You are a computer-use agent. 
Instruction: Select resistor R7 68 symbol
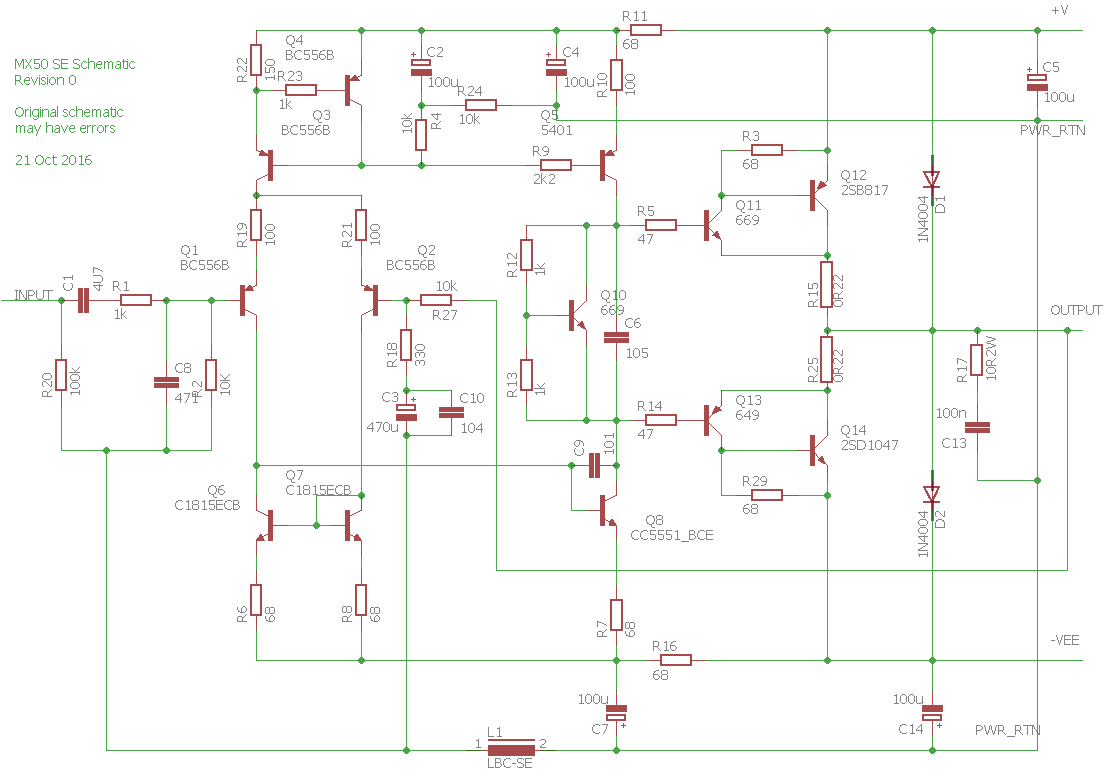pyautogui.click(x=616, y=615)
